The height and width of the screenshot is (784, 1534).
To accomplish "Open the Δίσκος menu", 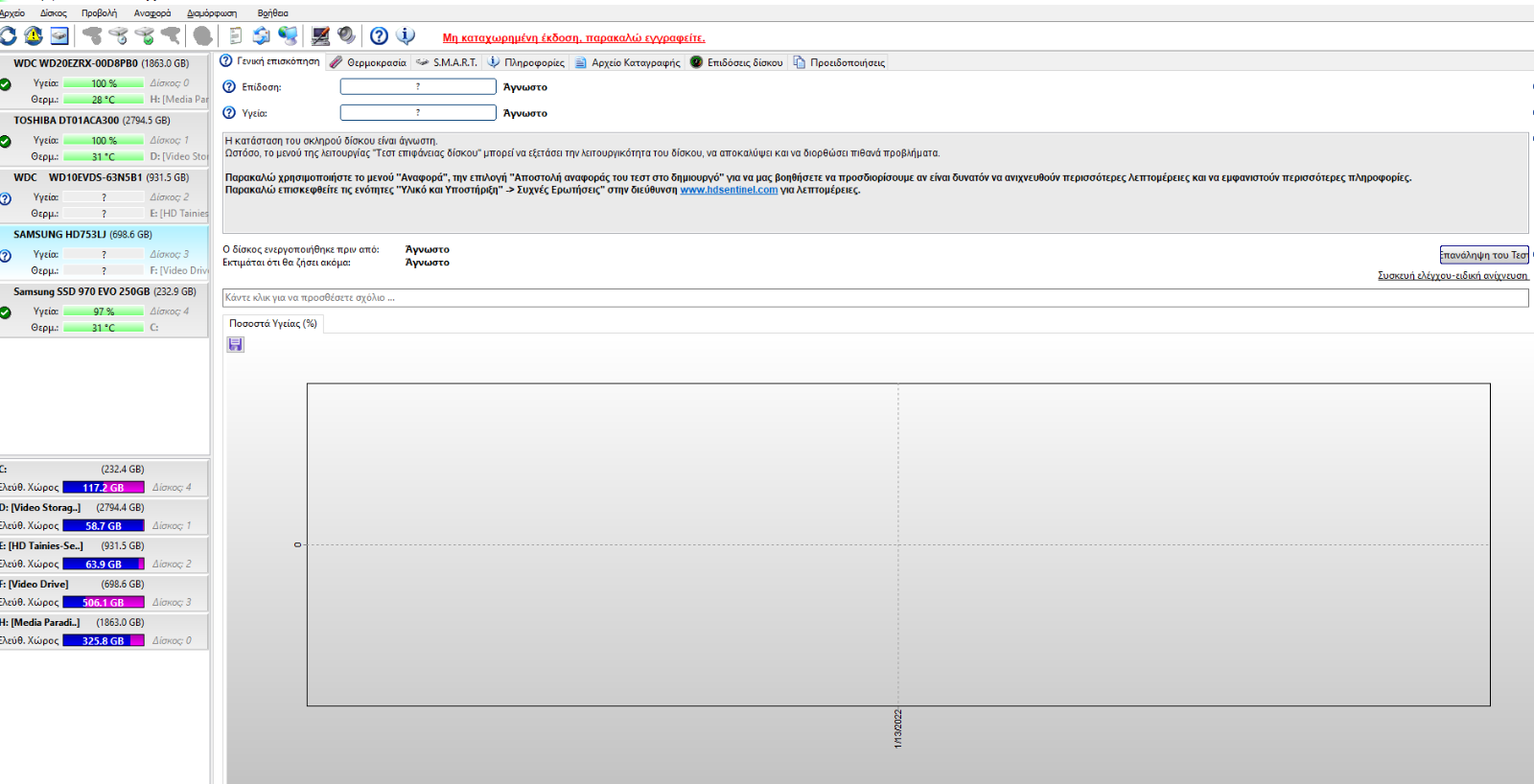I will 54,13.
